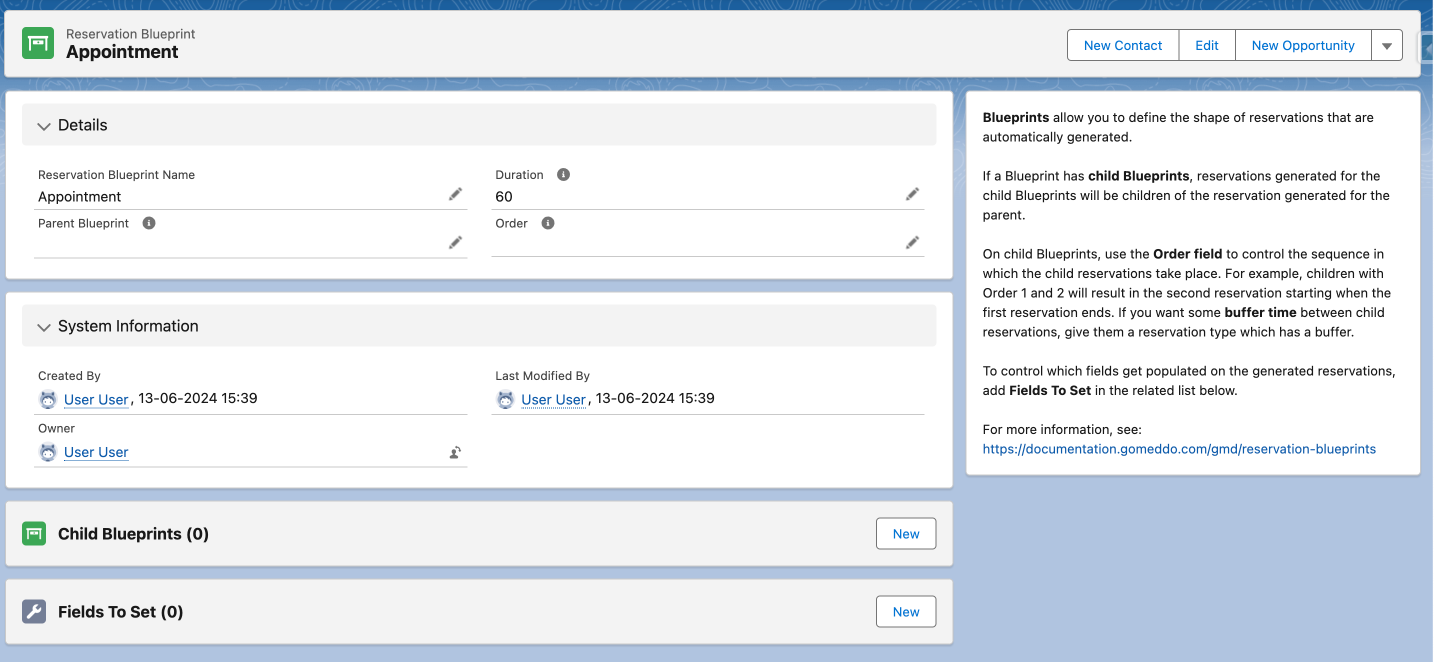The image size is (1442, 662).
Task: Open the GoMeddo reservation-blueprints documentation link
Action: pyautogui.click(x=1179, y=449)
